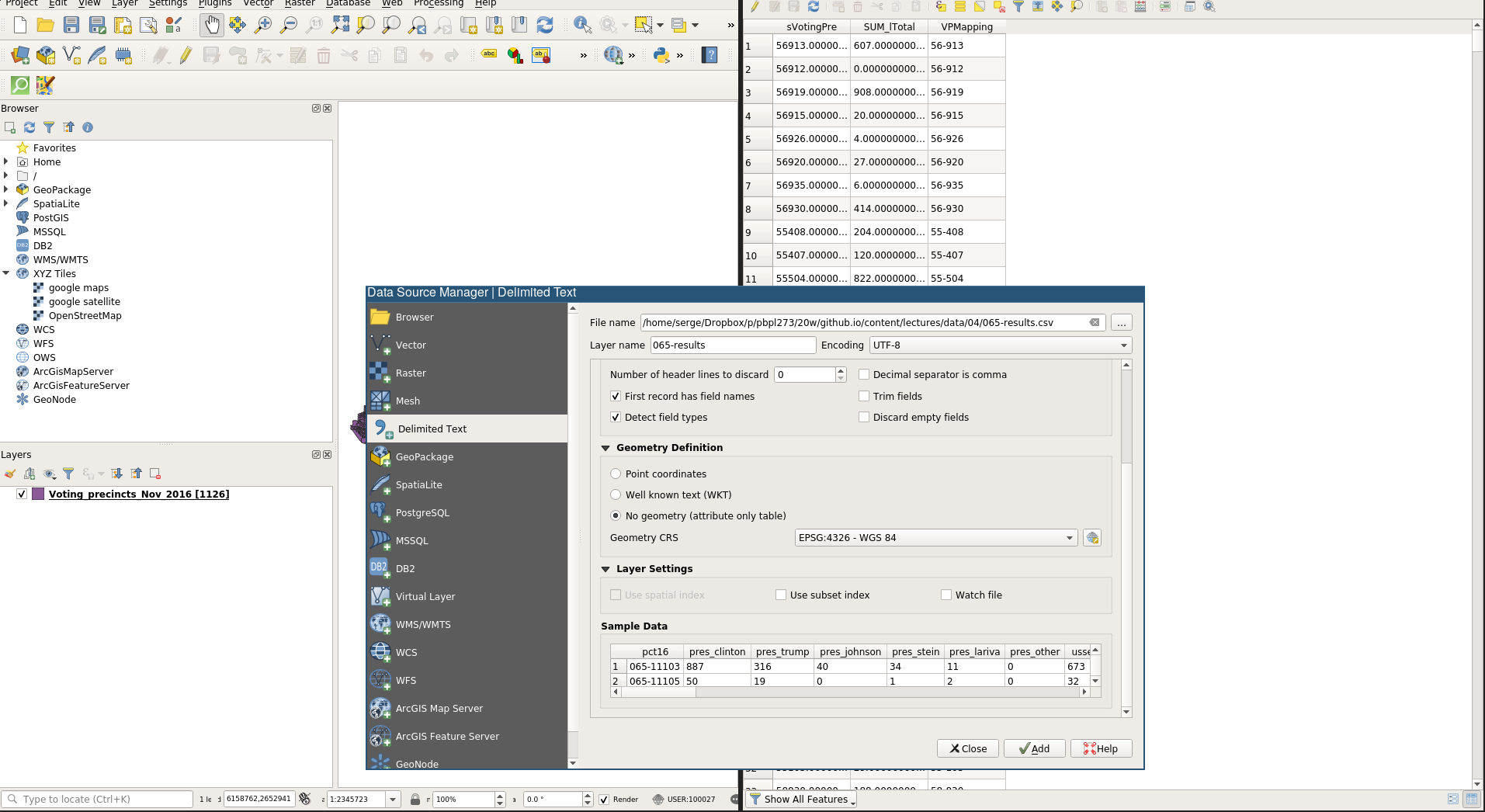1485x812 pixels.
Task: Select PostgreSQL in Data Source Manager
Action: (422, 512)
